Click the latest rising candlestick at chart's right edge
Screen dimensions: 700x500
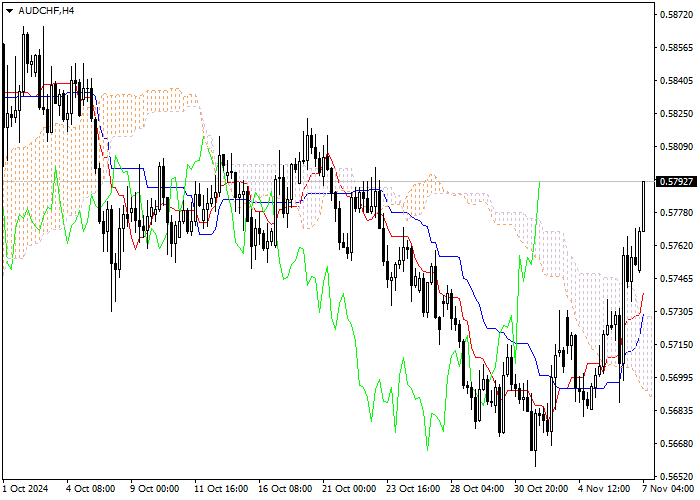[644, 206]
